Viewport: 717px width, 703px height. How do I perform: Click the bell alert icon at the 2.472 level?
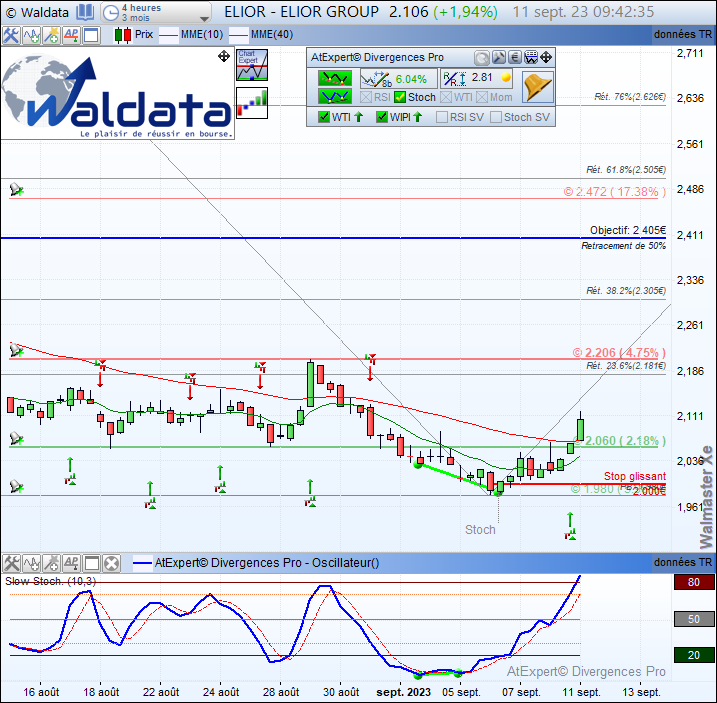click(x=16, y=189)
